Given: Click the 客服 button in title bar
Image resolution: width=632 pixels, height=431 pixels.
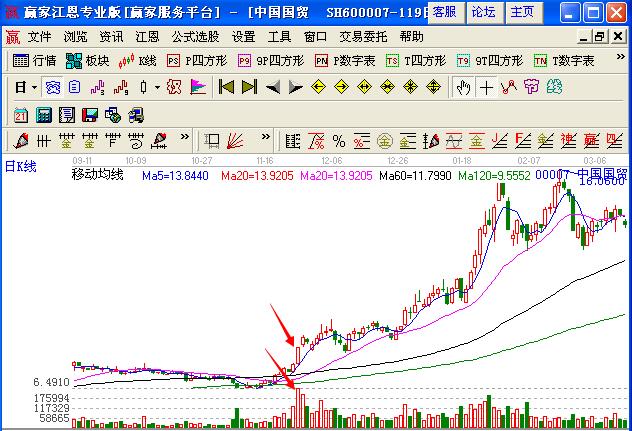Looking at the screenshot, I should [446, 12].
